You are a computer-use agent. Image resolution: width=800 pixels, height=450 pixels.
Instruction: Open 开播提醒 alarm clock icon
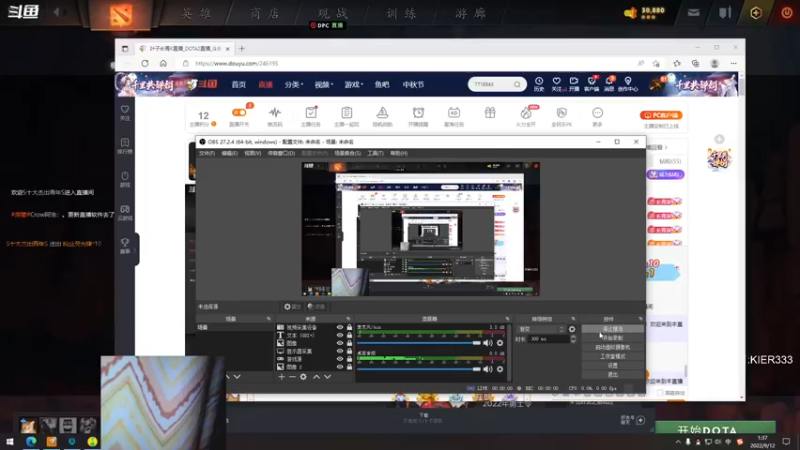click(418, 113)
